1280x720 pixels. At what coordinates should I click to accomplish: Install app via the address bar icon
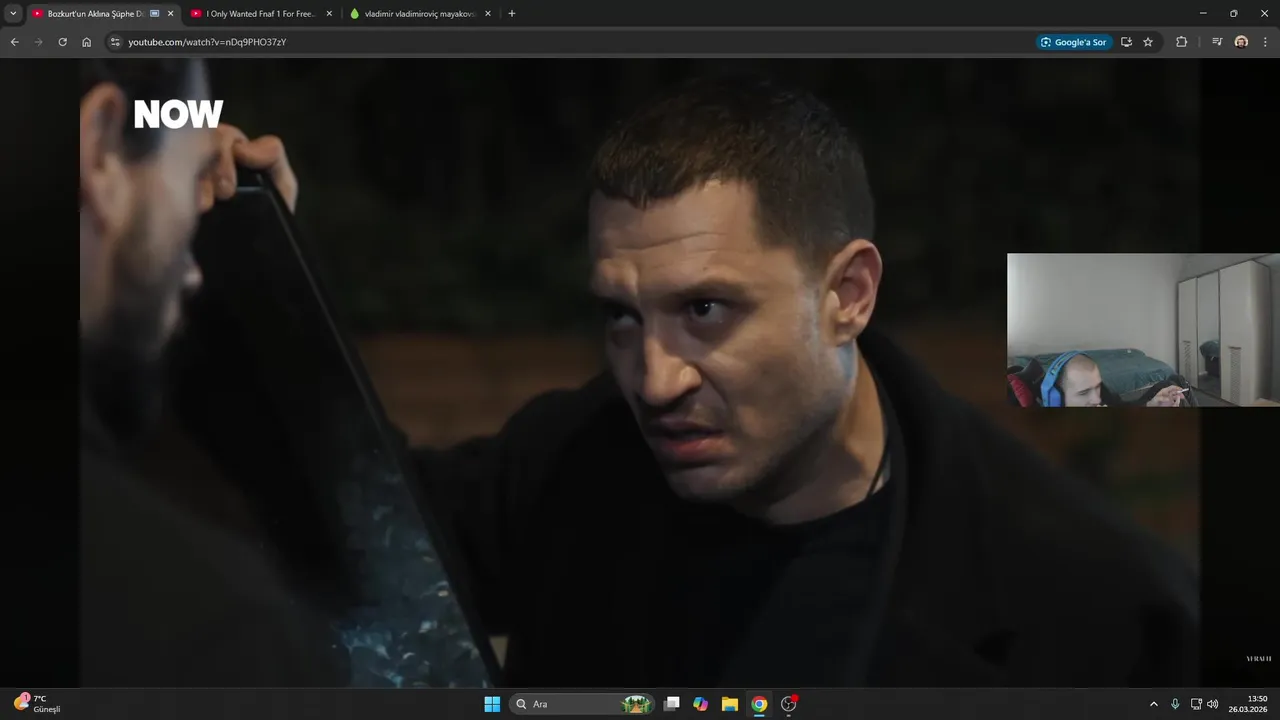(x=1126, y=42)
